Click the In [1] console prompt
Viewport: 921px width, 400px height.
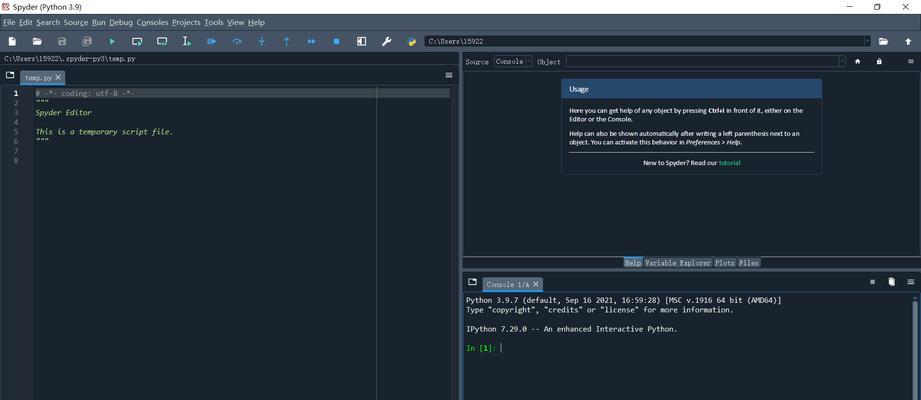(481, 348)
